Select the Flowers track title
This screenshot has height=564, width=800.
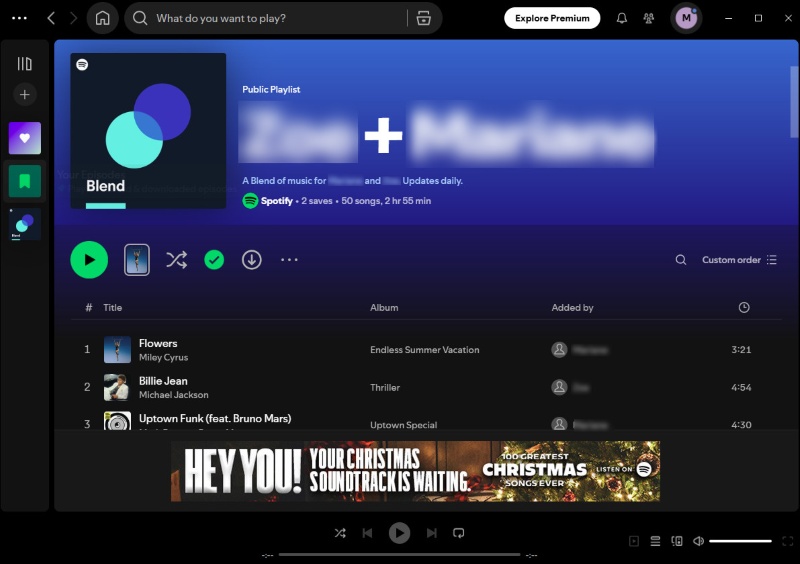tap(158, 344)
